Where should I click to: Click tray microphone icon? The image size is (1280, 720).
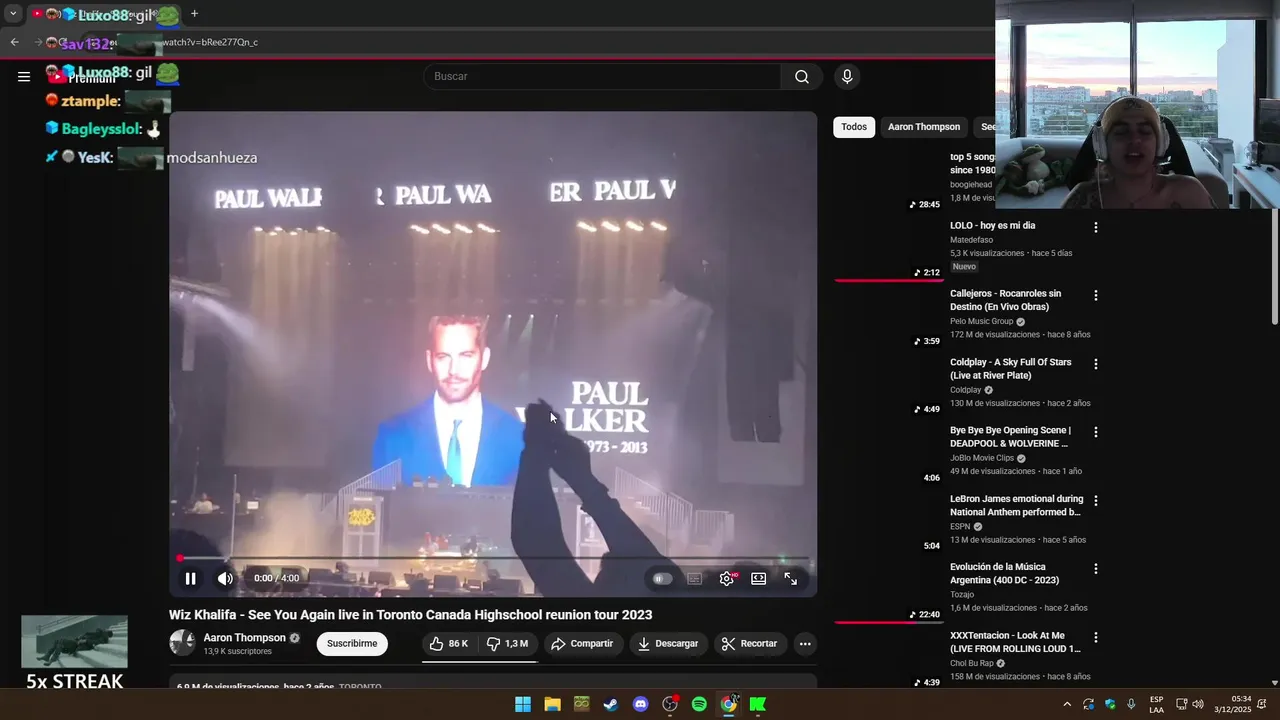1131,704
